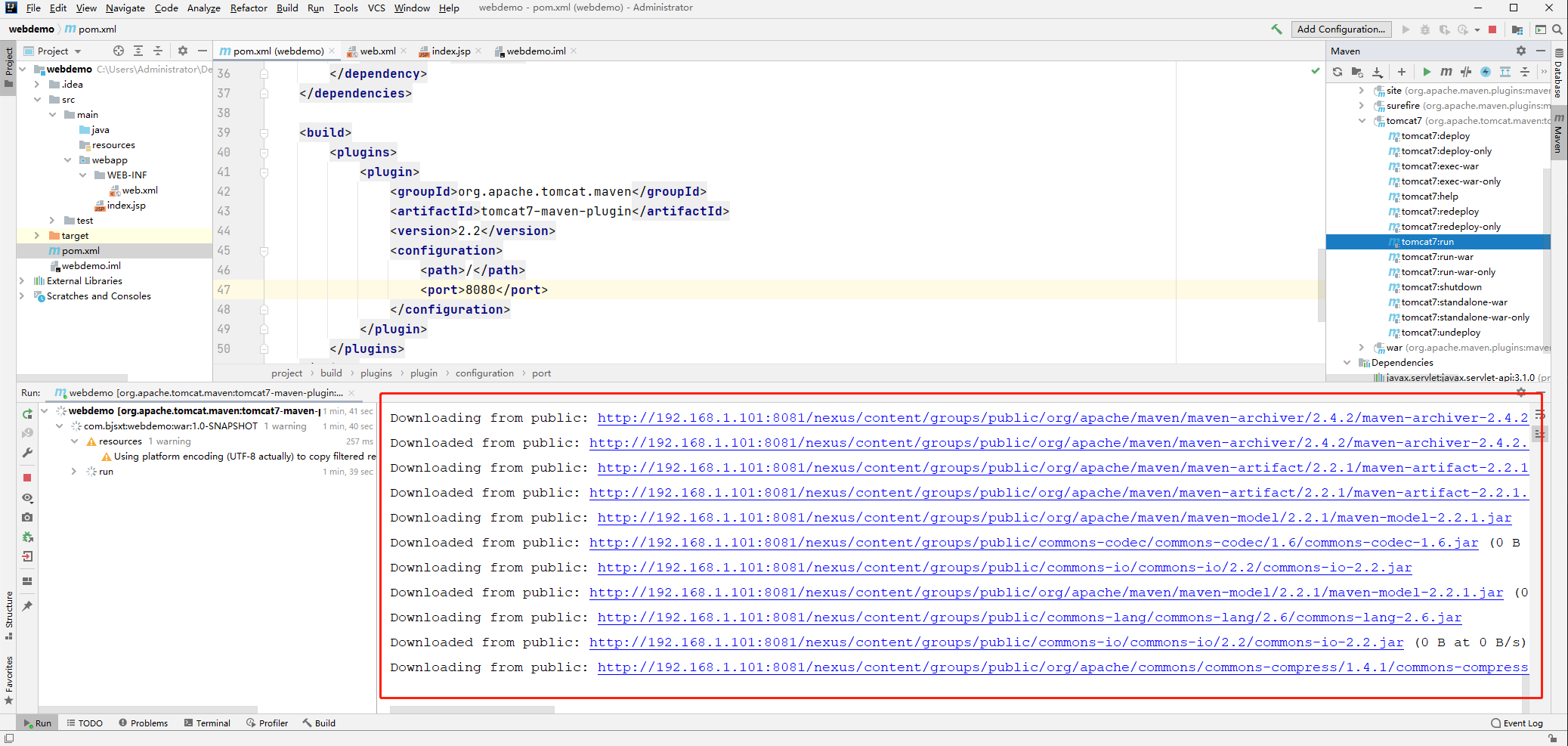
Task: Toggle the Maven side tool window
Action: [x=1559, y=132]
